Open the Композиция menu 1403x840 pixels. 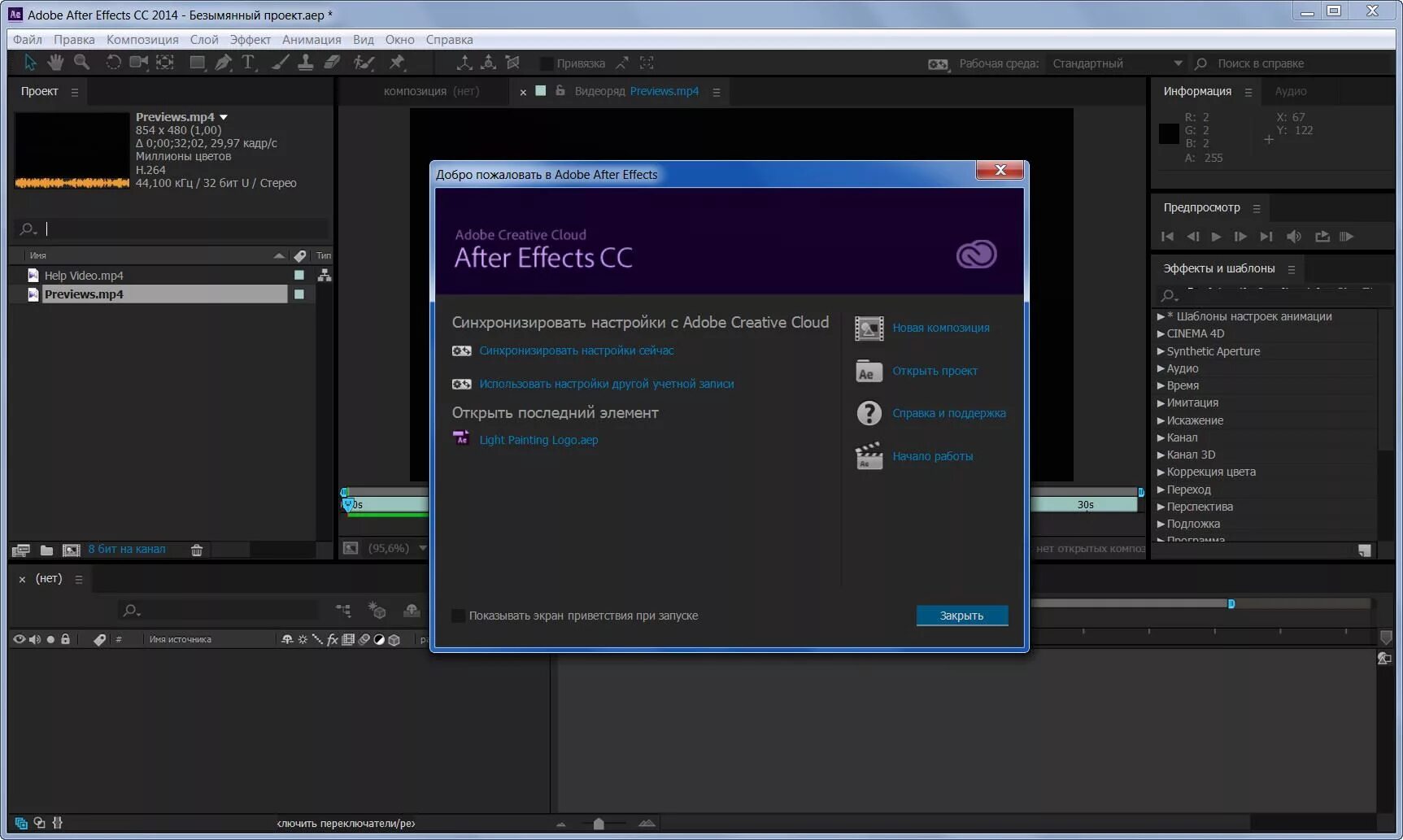142,40
